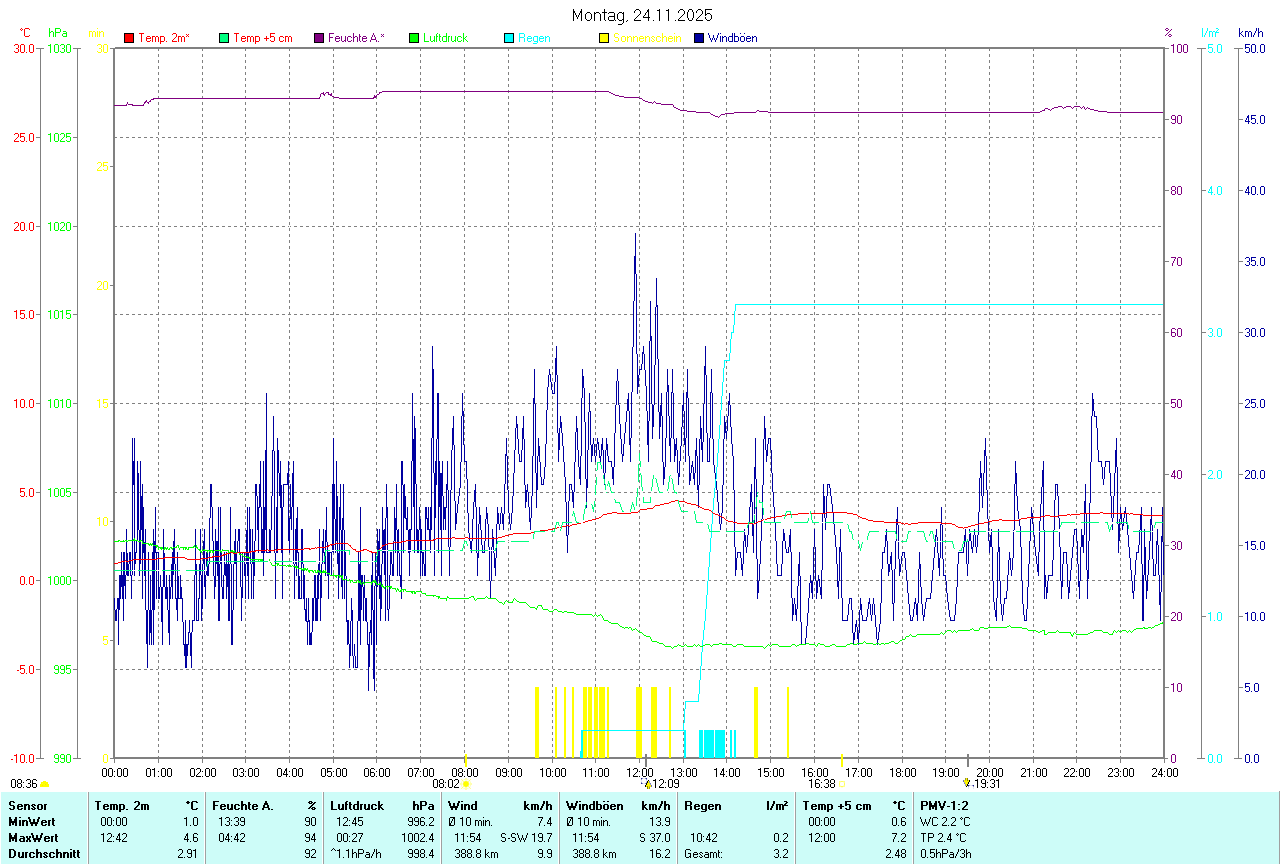Click the green Temp +5 cm legend square
Viewport: 1280px width, 864px height.
tap(224, 38)
